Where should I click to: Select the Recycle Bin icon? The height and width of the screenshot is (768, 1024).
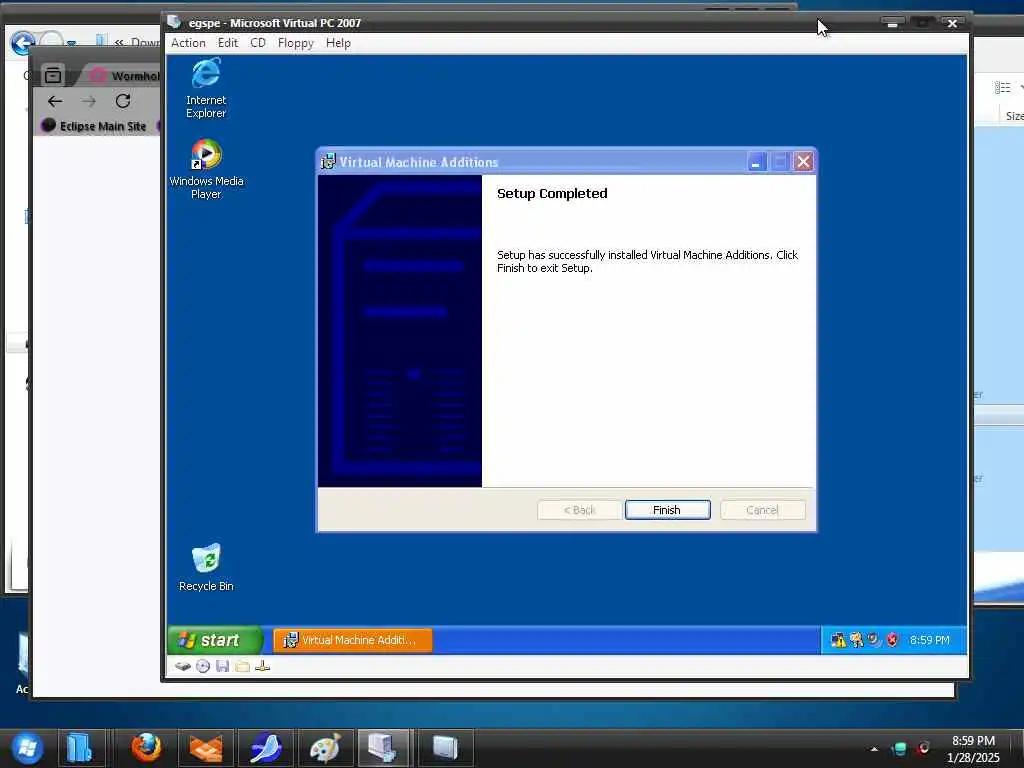click(x=206, y=568)
